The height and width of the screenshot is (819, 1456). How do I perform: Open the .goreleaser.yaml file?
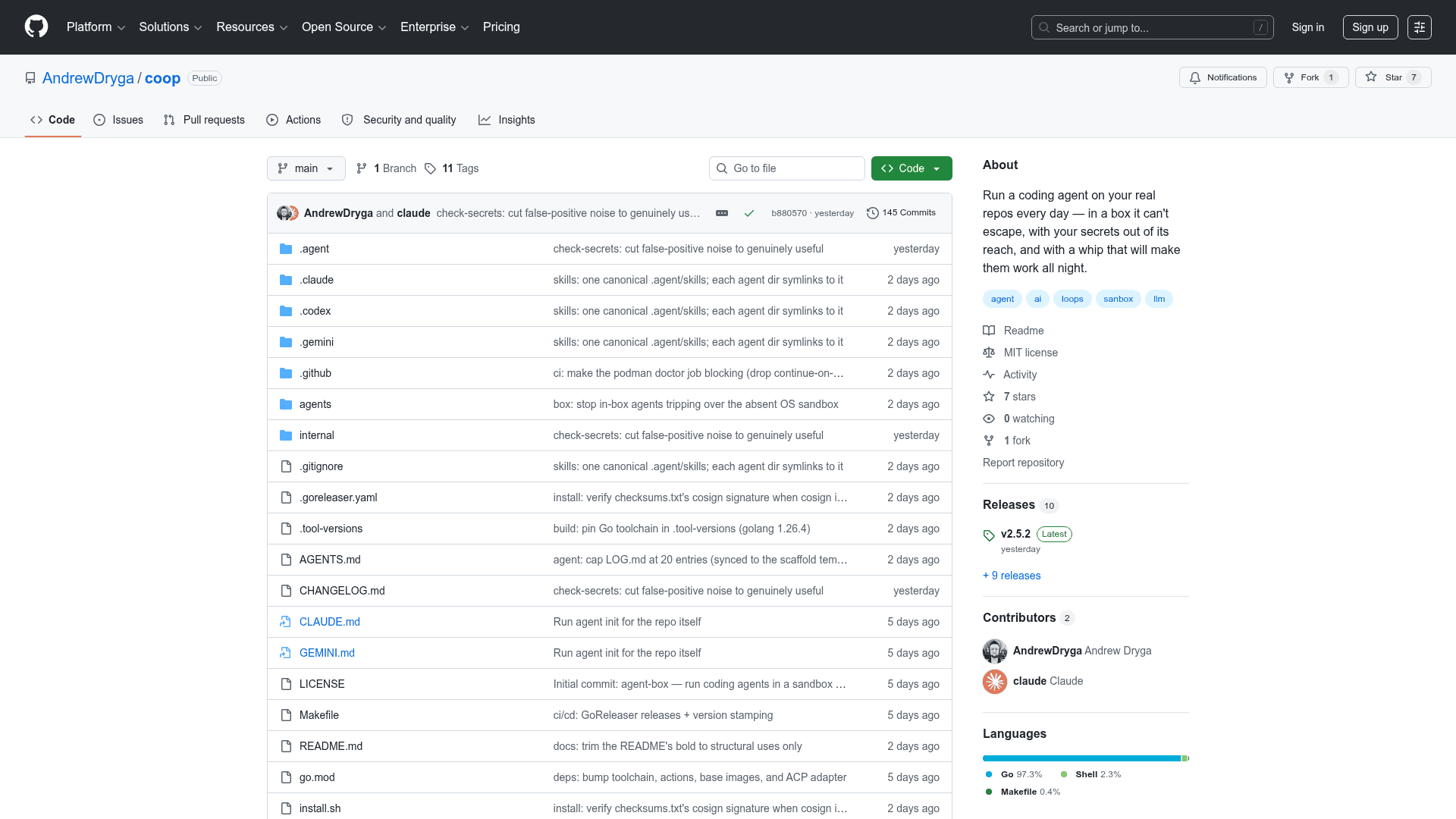338,497
